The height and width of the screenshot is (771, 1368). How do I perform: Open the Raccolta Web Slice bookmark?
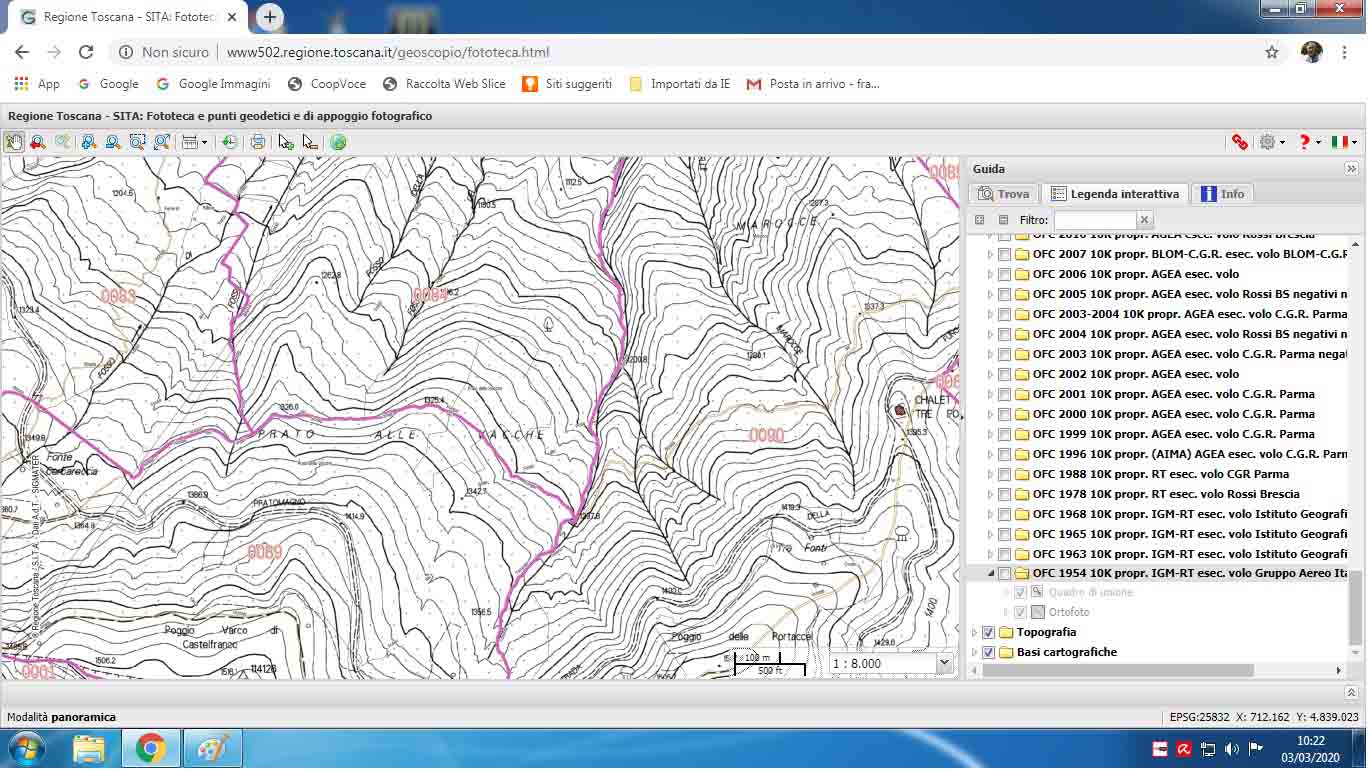click(445, 84)
